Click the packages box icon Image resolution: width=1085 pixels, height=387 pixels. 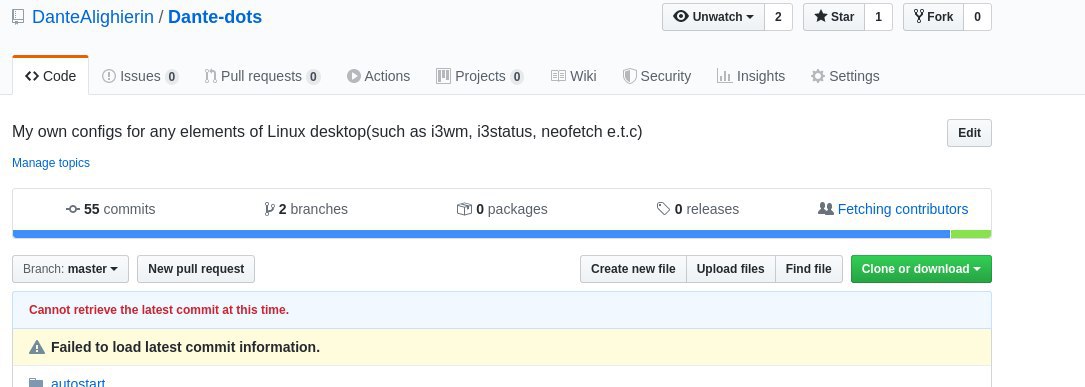(x=464, y=209)
